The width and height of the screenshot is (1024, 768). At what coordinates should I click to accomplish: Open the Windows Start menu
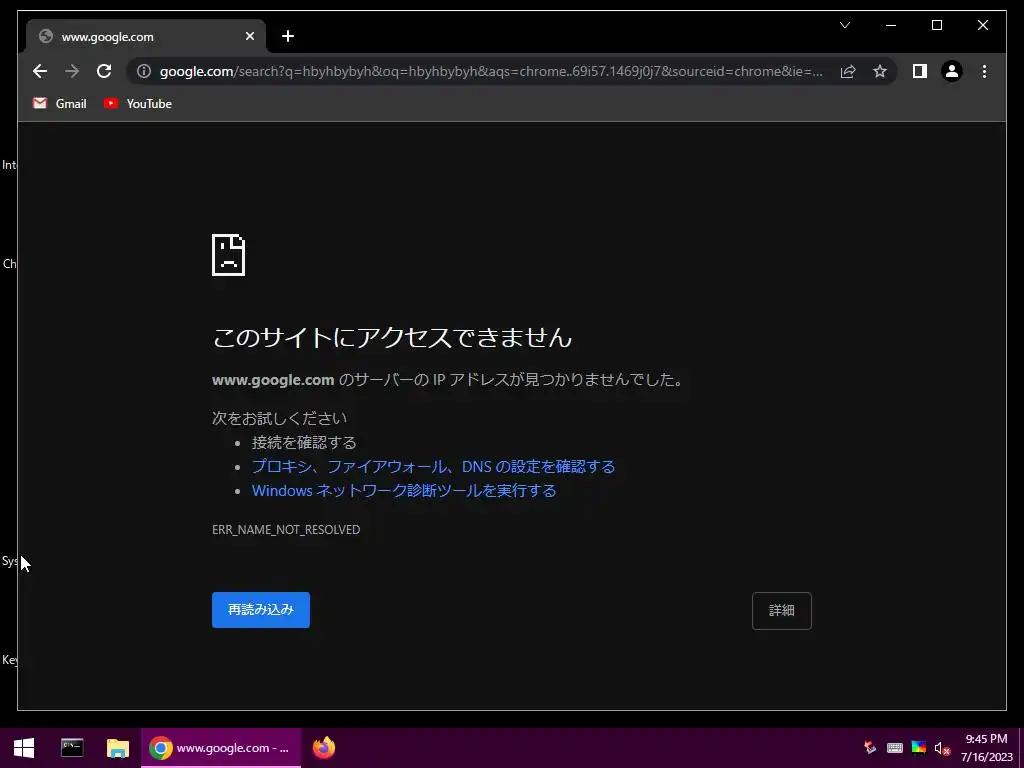[24, 748]
